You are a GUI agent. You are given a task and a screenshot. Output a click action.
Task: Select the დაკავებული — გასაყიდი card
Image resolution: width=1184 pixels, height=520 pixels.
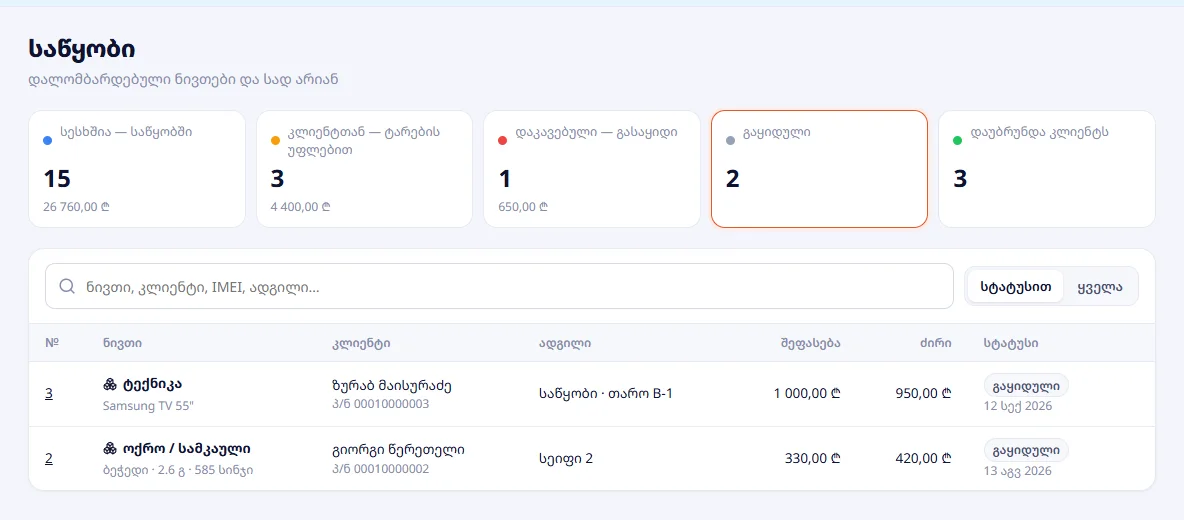pos(592,169)
